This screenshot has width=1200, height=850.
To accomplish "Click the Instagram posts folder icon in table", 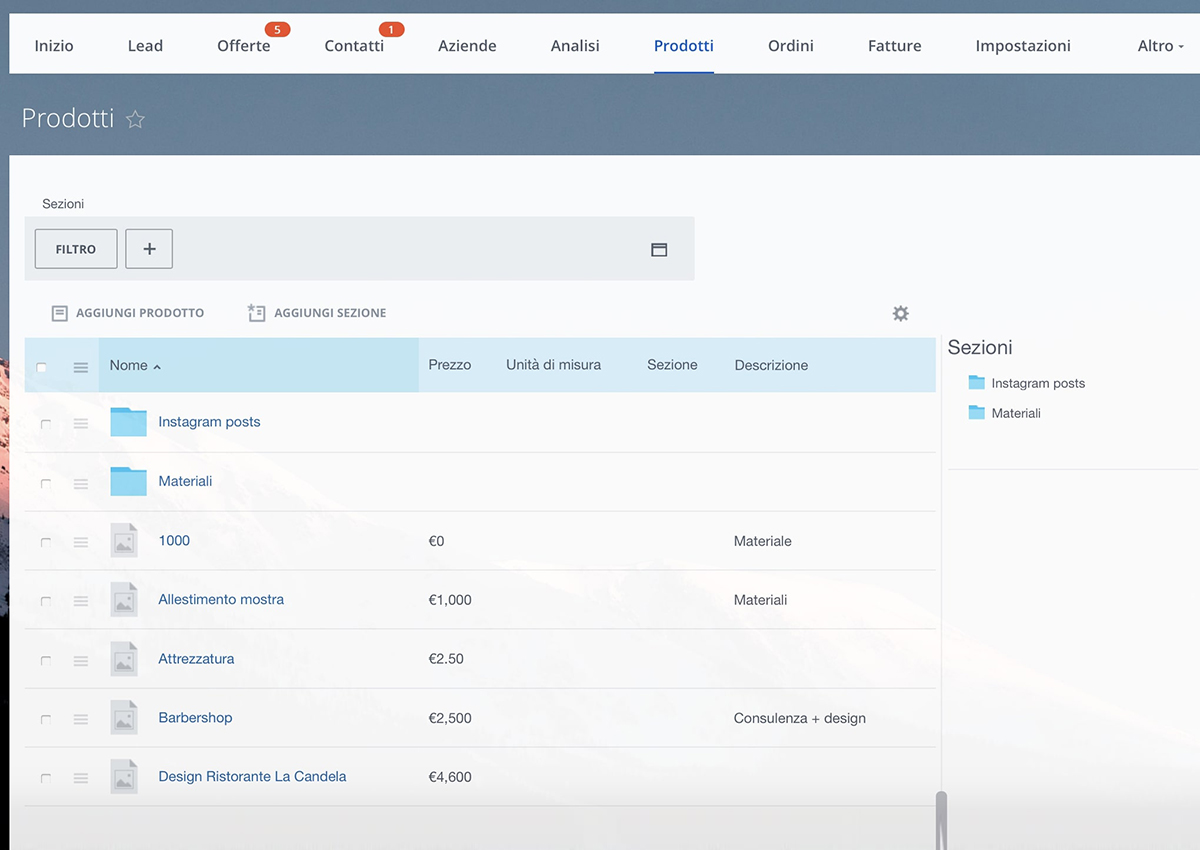I will pyautogui.click(x=128, y=422).
